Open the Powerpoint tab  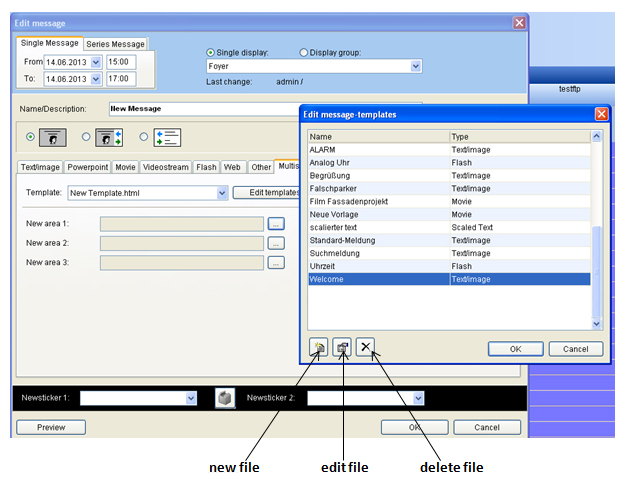(x=88, y=167)
